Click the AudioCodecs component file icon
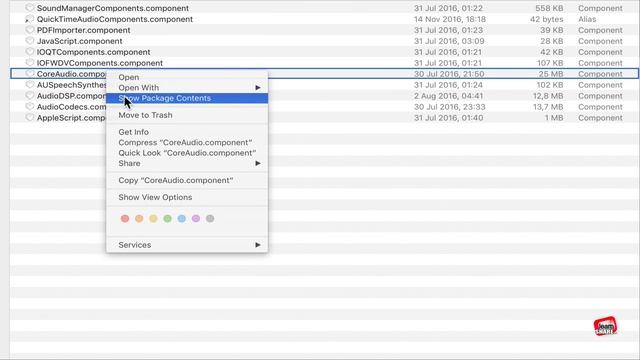Screen dimensions: 640x360 tap(29, 107)
